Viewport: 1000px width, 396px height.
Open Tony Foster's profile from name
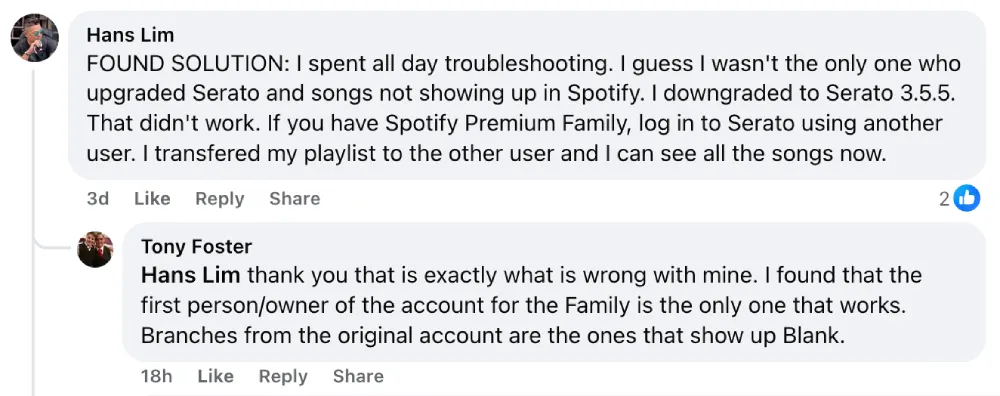(196, 246)
